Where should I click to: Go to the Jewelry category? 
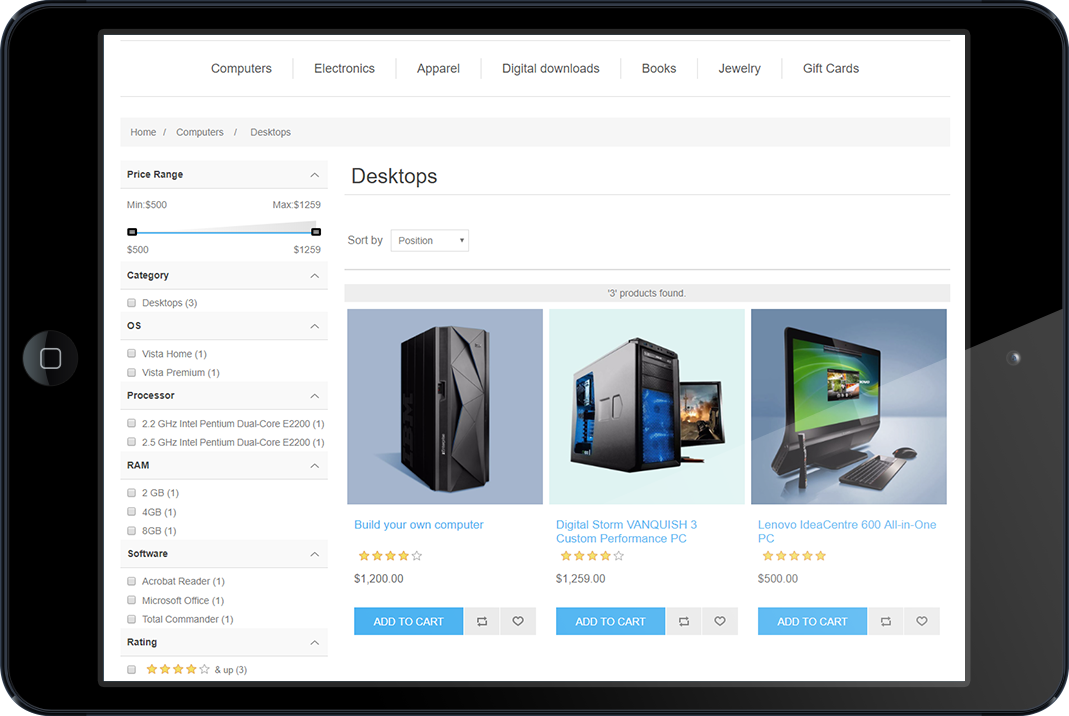coord(740,68)
